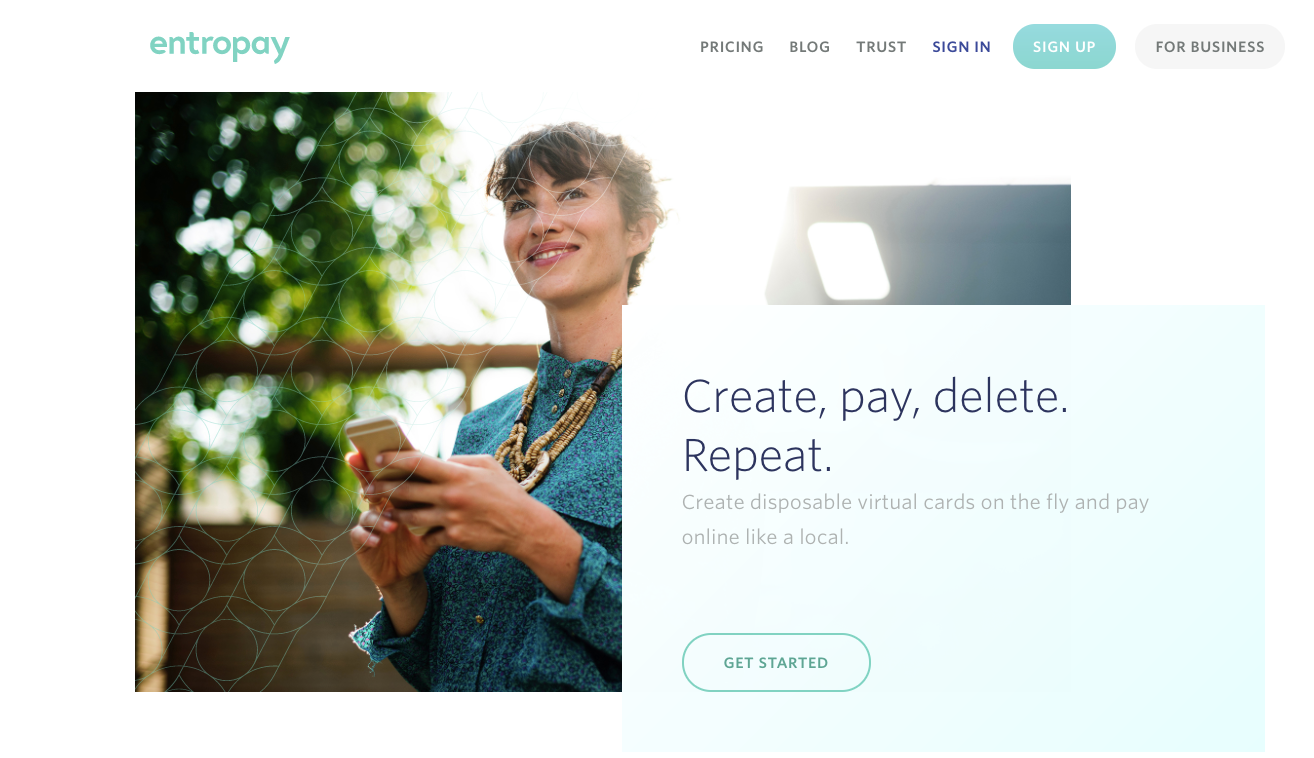
Task: Click the entropay logo
Action: pos(219,46)
